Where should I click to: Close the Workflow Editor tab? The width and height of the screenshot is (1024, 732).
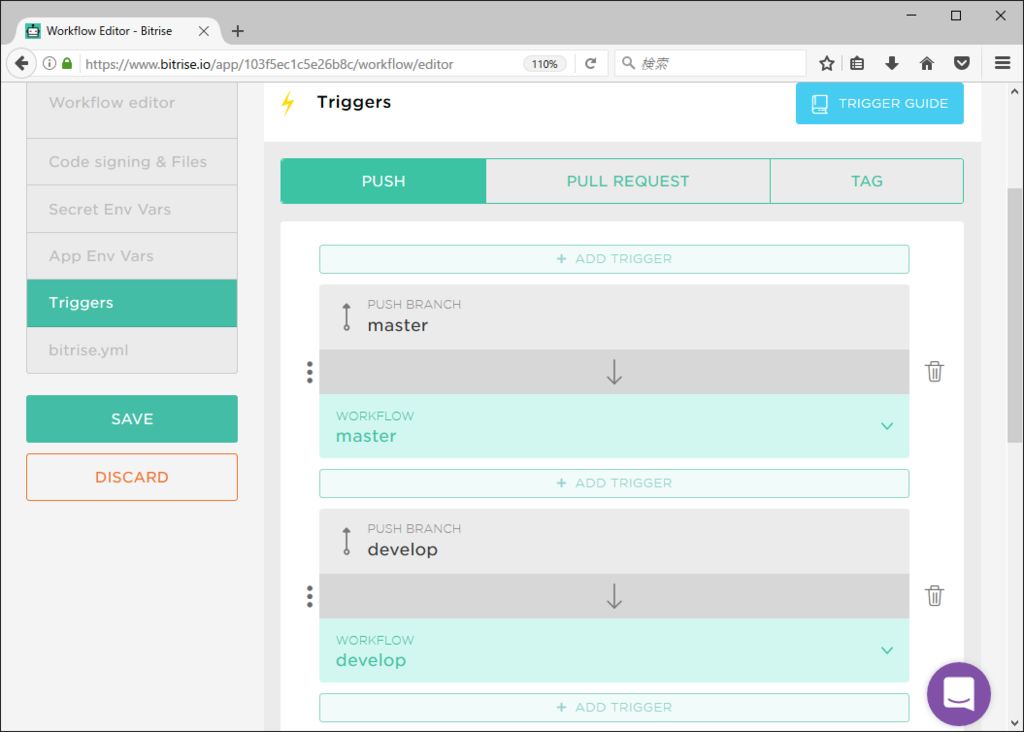tap(204, 31)
